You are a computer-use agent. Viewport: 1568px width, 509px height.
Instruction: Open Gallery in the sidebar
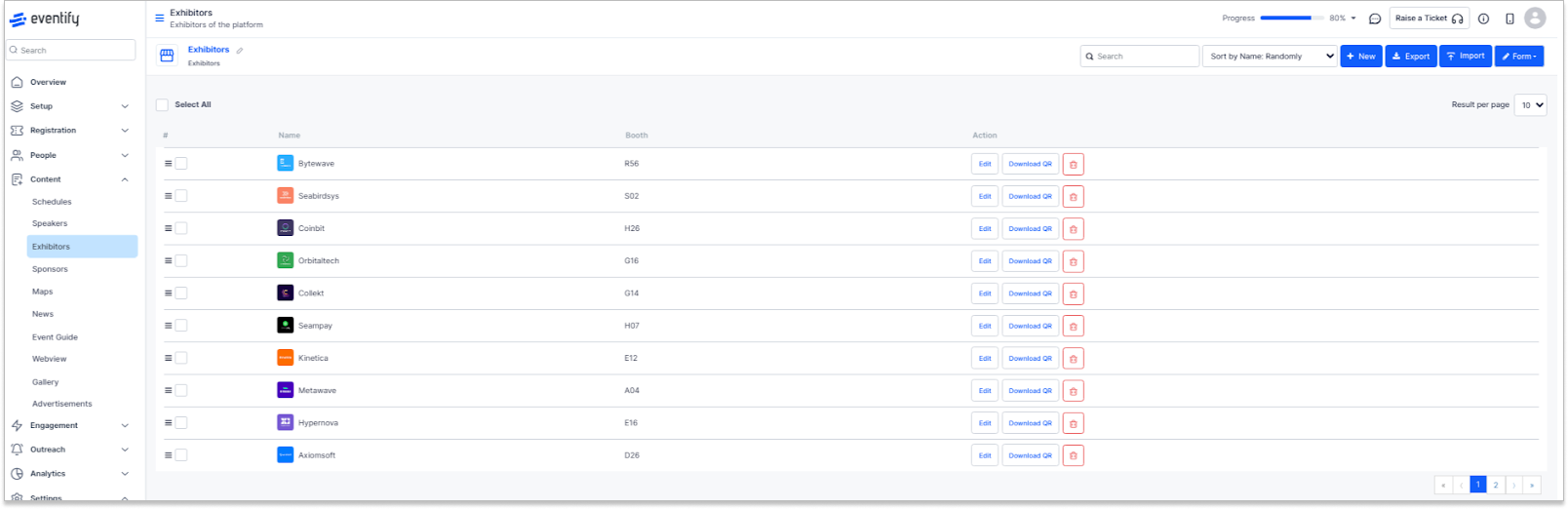coord(45,382)
